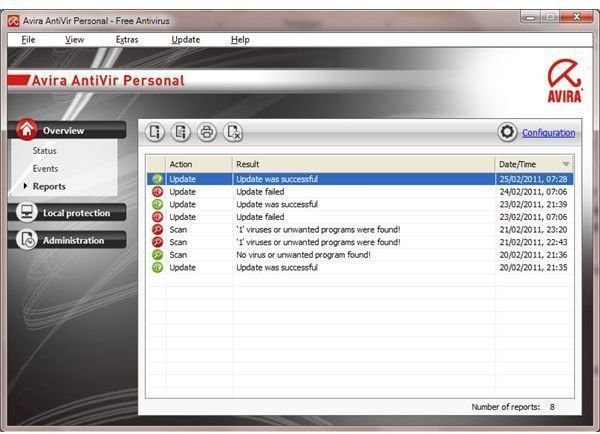Image resolution: width=600 pixels, height=434 pixels.
Task: Click 'Update was successful' at 23/02/2011, 21:39
Action: coord(277,204)
